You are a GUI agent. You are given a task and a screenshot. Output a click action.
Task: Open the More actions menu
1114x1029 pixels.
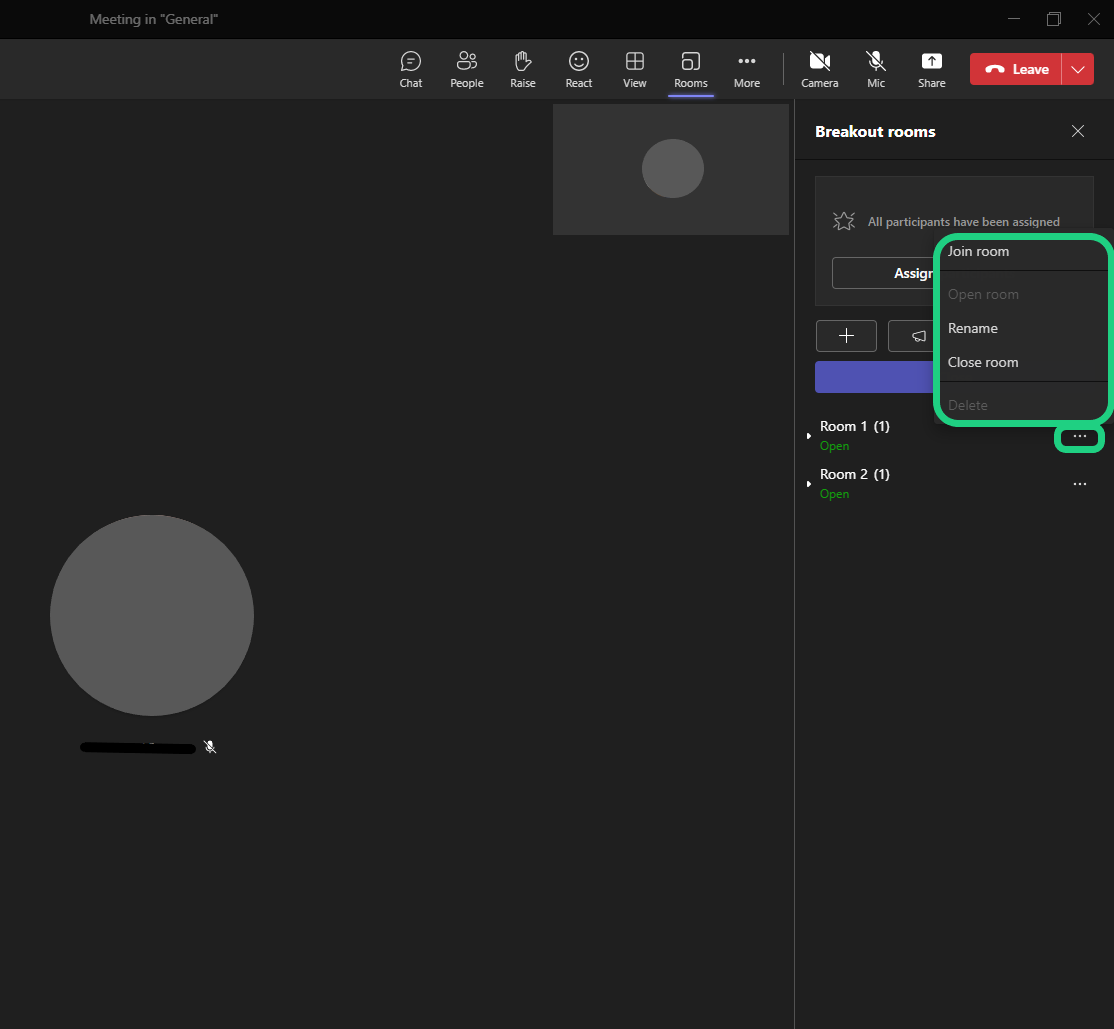point(746,69)
